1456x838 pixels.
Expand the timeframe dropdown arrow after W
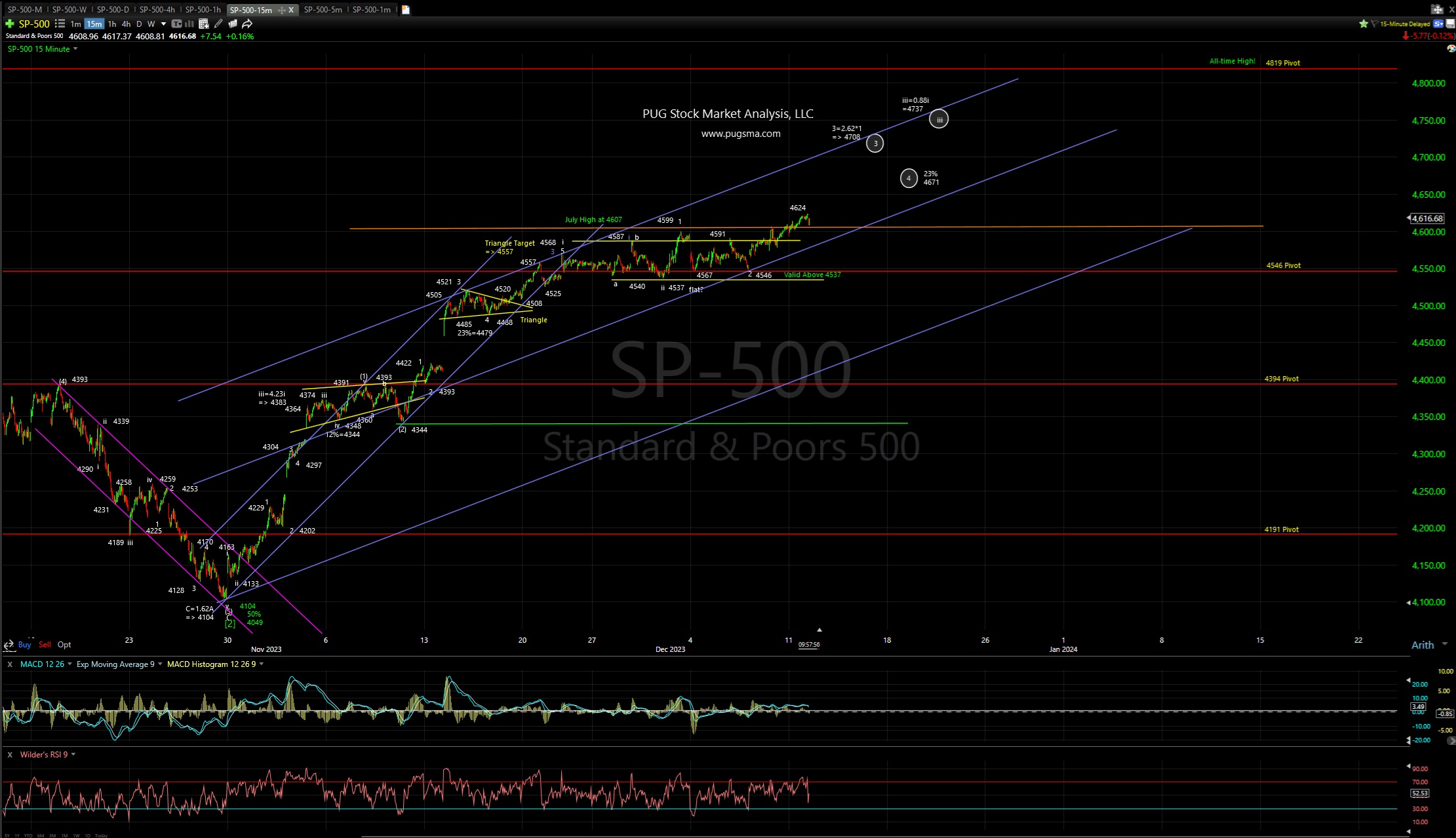[x=163, y=24]
